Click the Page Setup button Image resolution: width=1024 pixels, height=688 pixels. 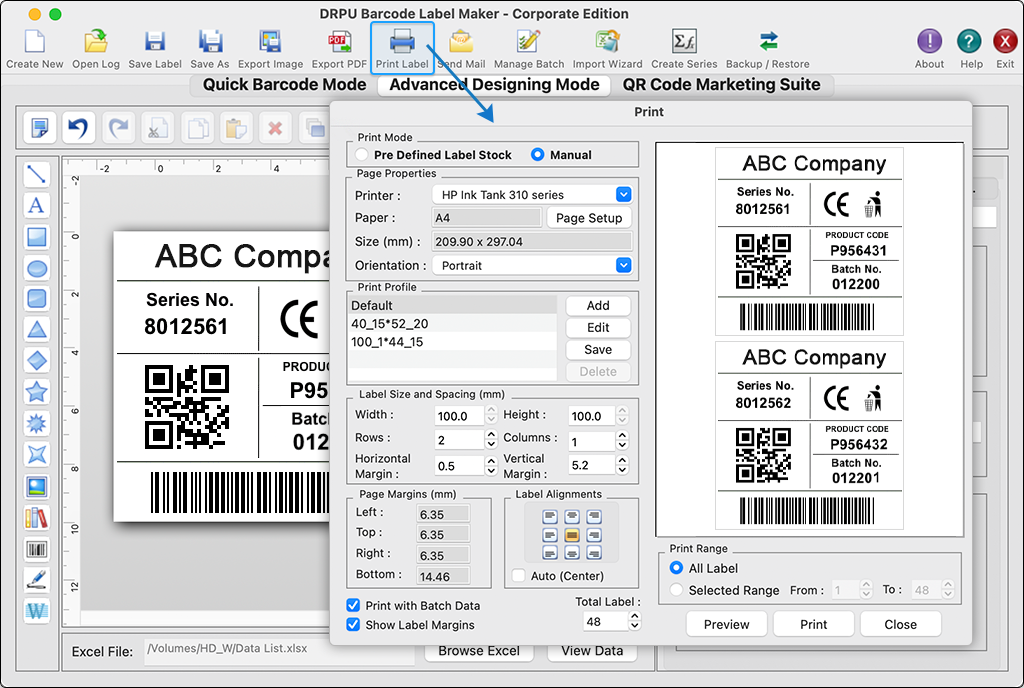pyautogui.click(x=589, y=218)
